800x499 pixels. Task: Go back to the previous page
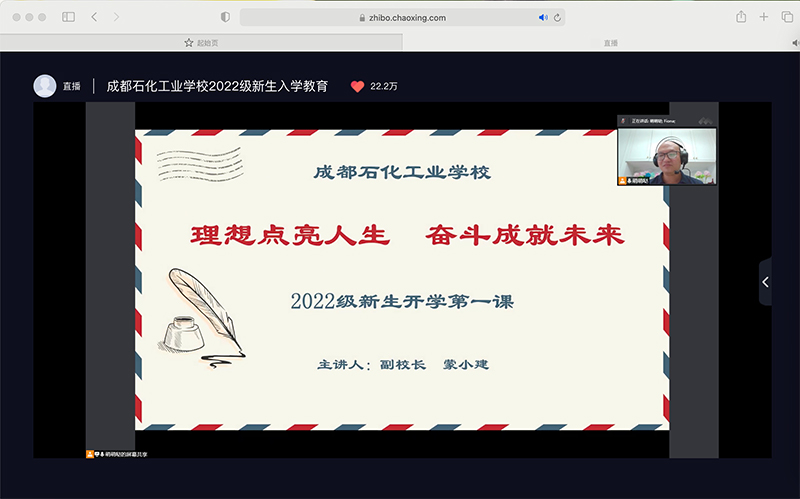pyautogui.click(x=94, y=17)
